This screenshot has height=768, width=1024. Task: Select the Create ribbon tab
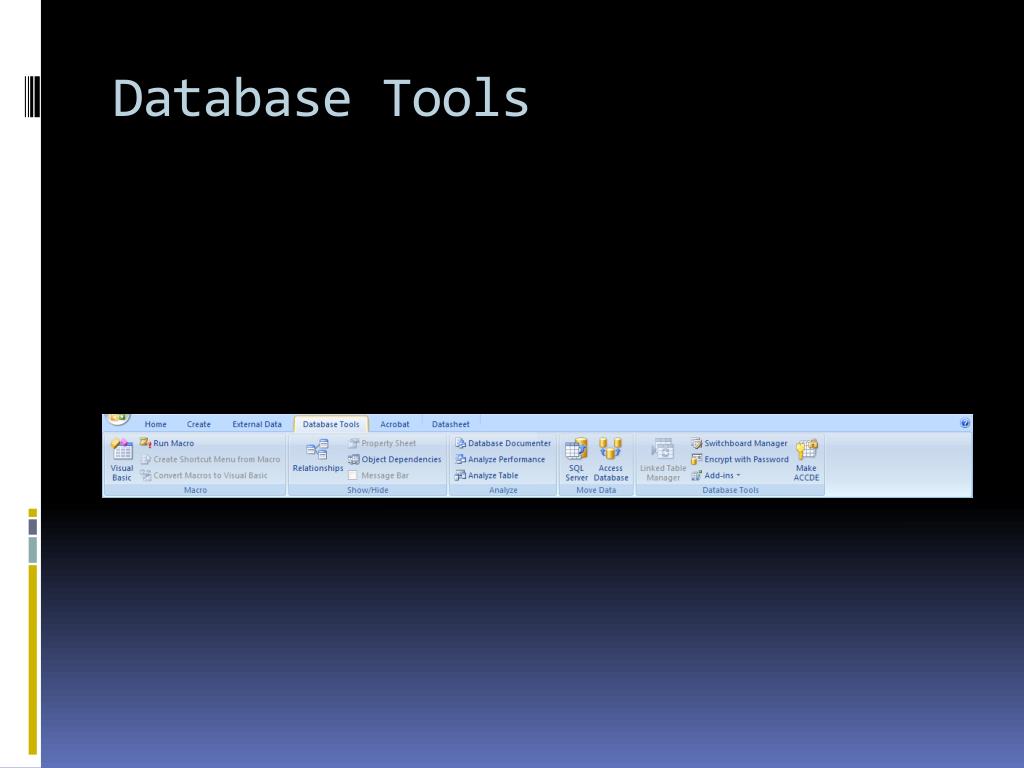tap(199, 424)
